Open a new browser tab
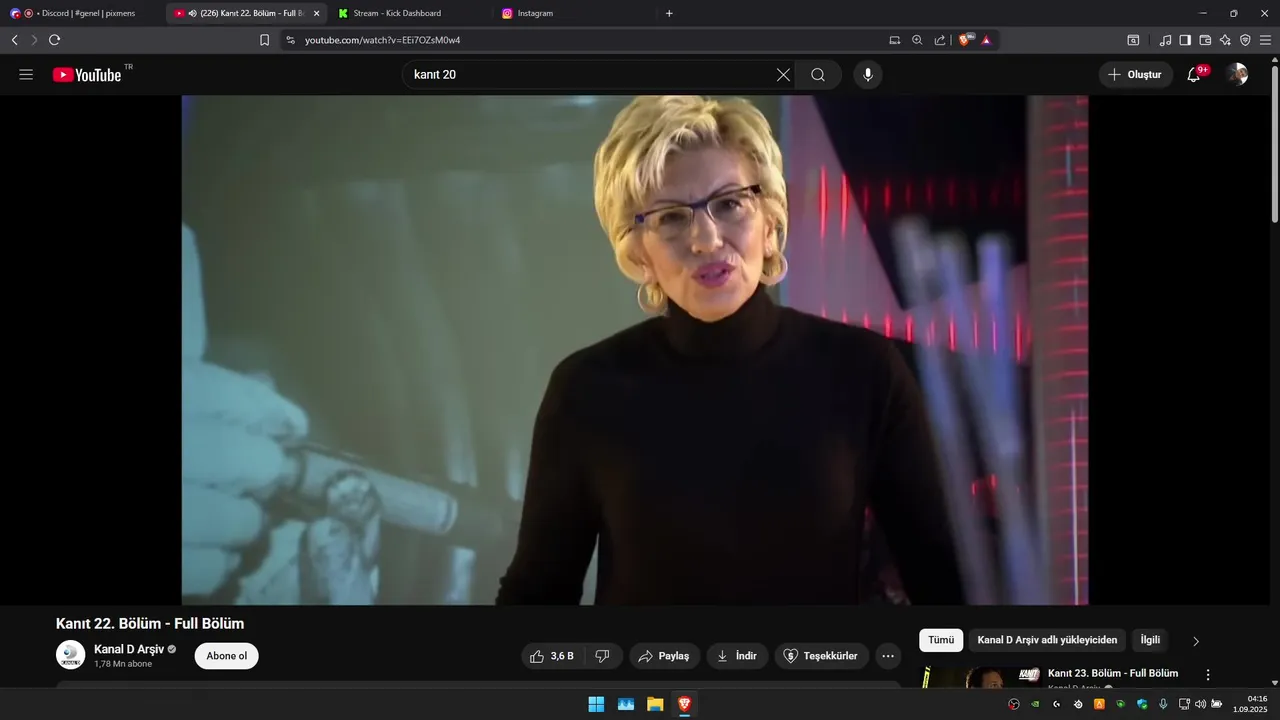The width and height of the screenshot is (1280, 720). pos(669,13)
